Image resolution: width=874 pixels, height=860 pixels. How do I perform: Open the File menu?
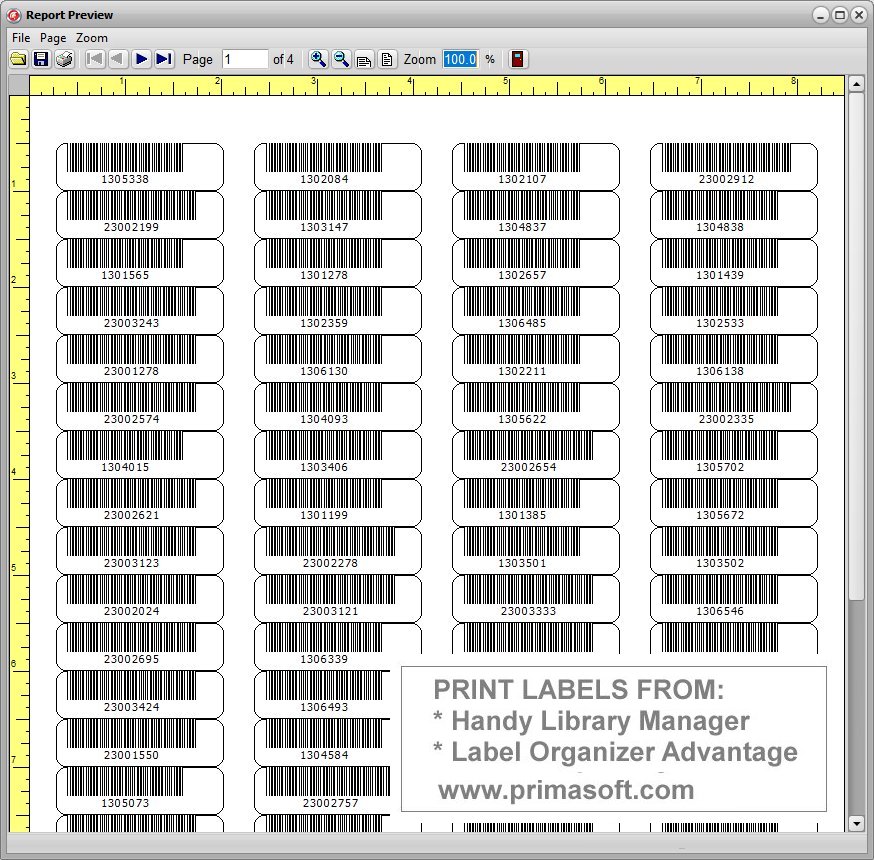coord(21,38)
